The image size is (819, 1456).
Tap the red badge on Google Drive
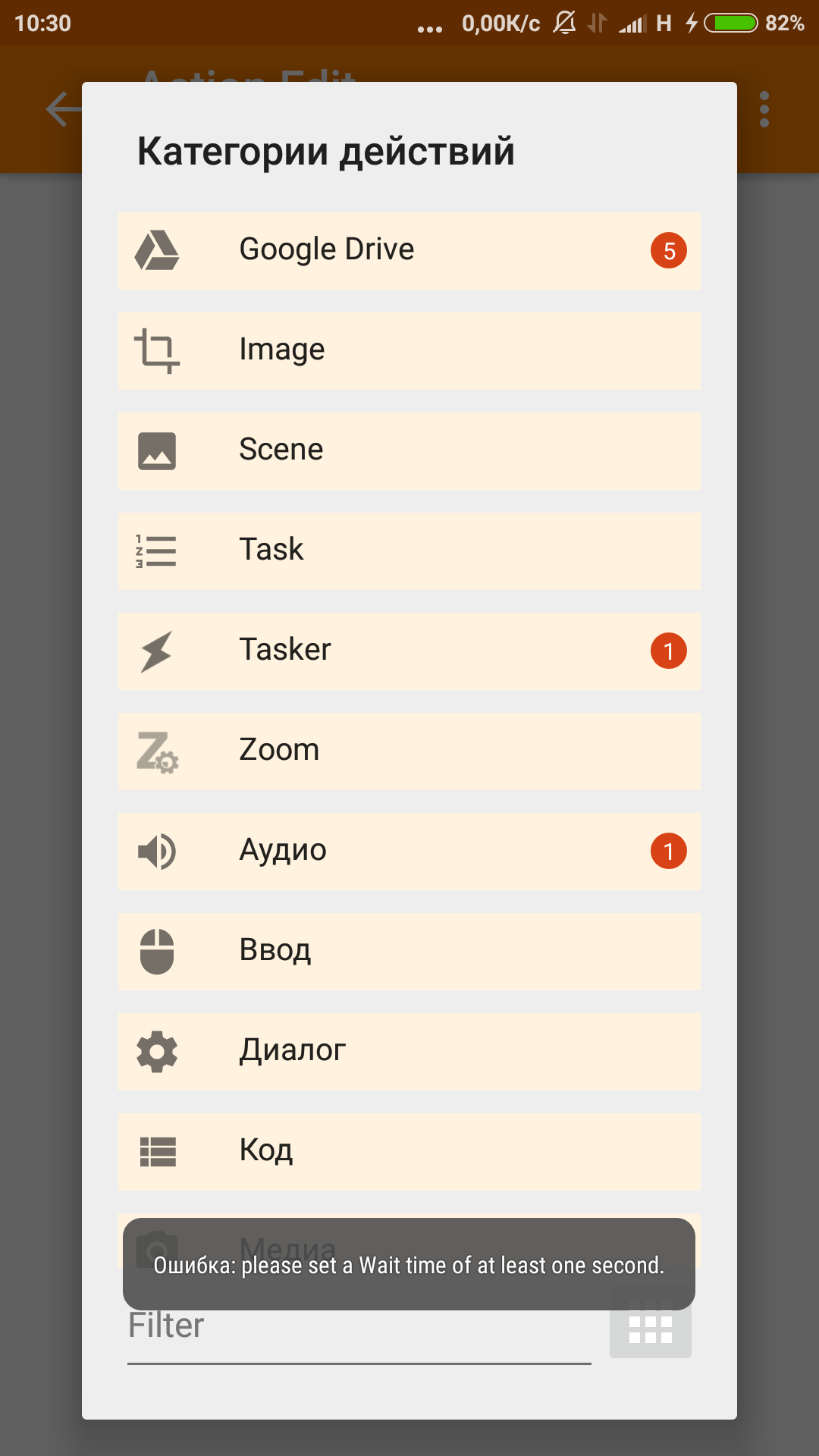pyautogui.click(x=669, y=250)
